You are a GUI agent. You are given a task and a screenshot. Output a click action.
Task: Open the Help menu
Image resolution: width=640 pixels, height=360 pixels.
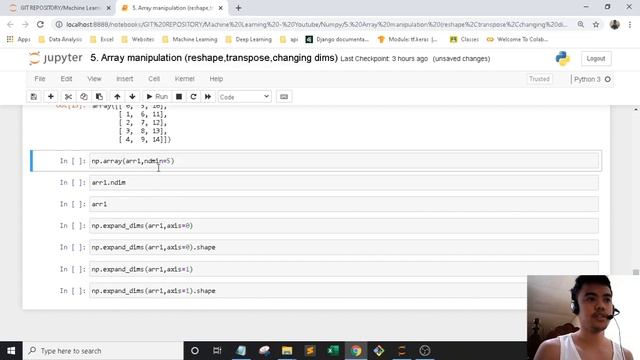pos(216,79)
